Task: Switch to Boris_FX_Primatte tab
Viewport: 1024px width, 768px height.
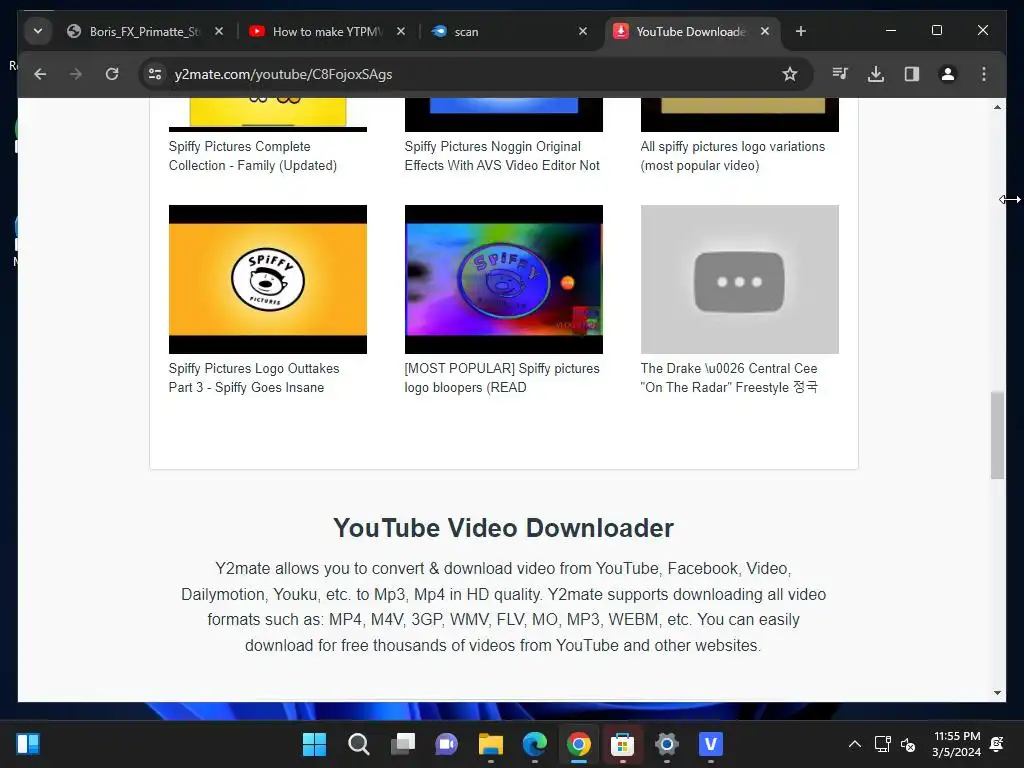Action: coord(144,31)
